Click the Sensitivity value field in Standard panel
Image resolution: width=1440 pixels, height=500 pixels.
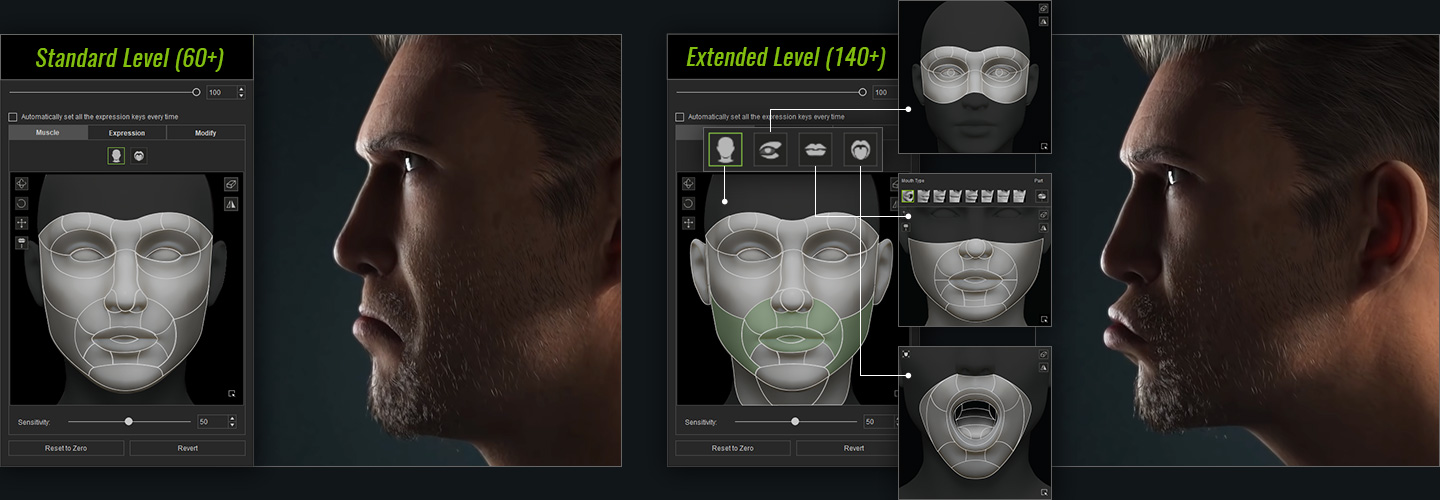tap(214, 422)
